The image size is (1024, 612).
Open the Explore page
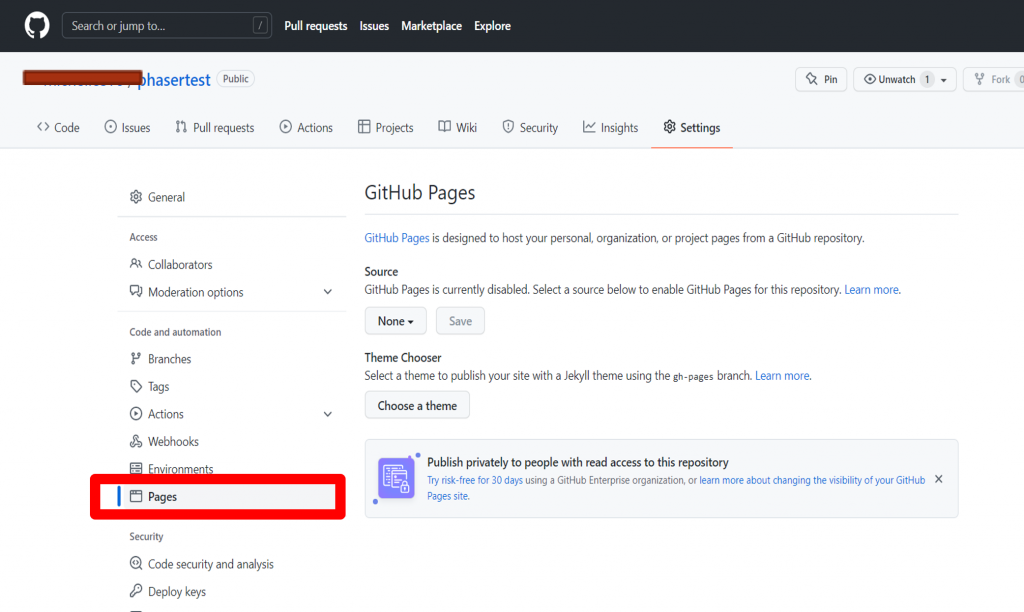tap(492, 26)
